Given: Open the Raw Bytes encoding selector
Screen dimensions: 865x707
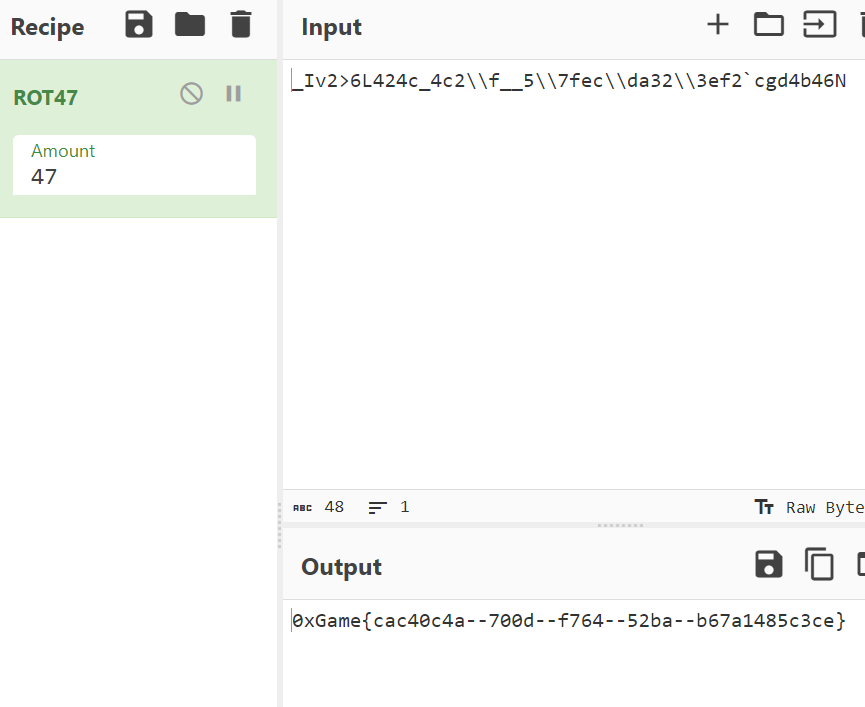Looking at the screenshot, I should pyautogui.click(x=810, y=507).
